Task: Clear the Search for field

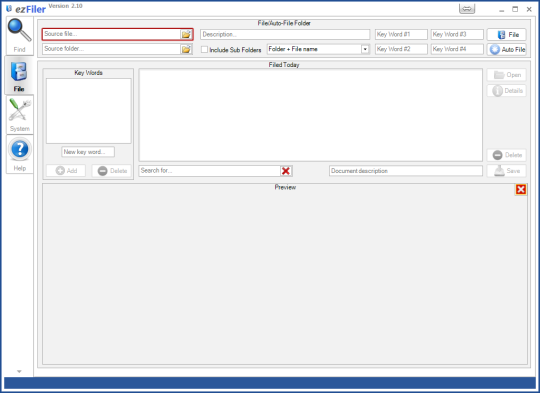Action: point(286,171)
